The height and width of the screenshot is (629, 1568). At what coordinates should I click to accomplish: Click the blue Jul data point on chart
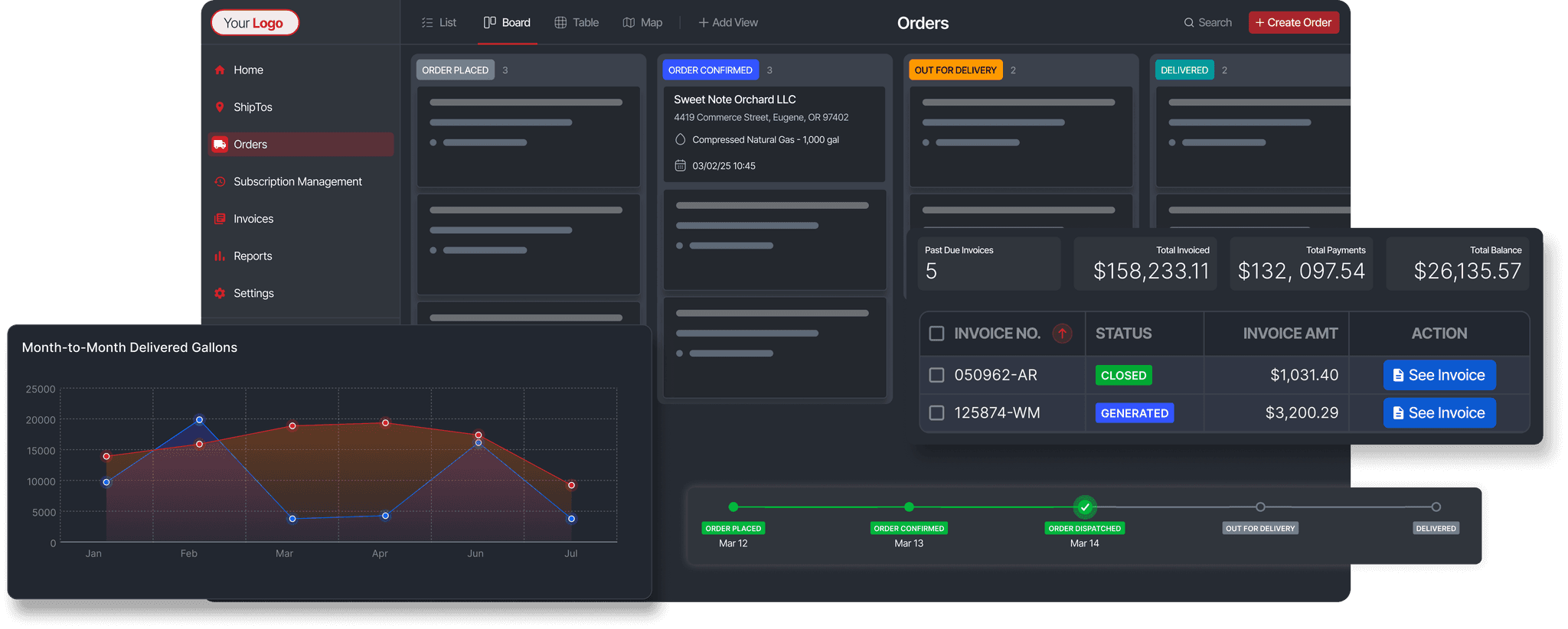click(571, 519)
